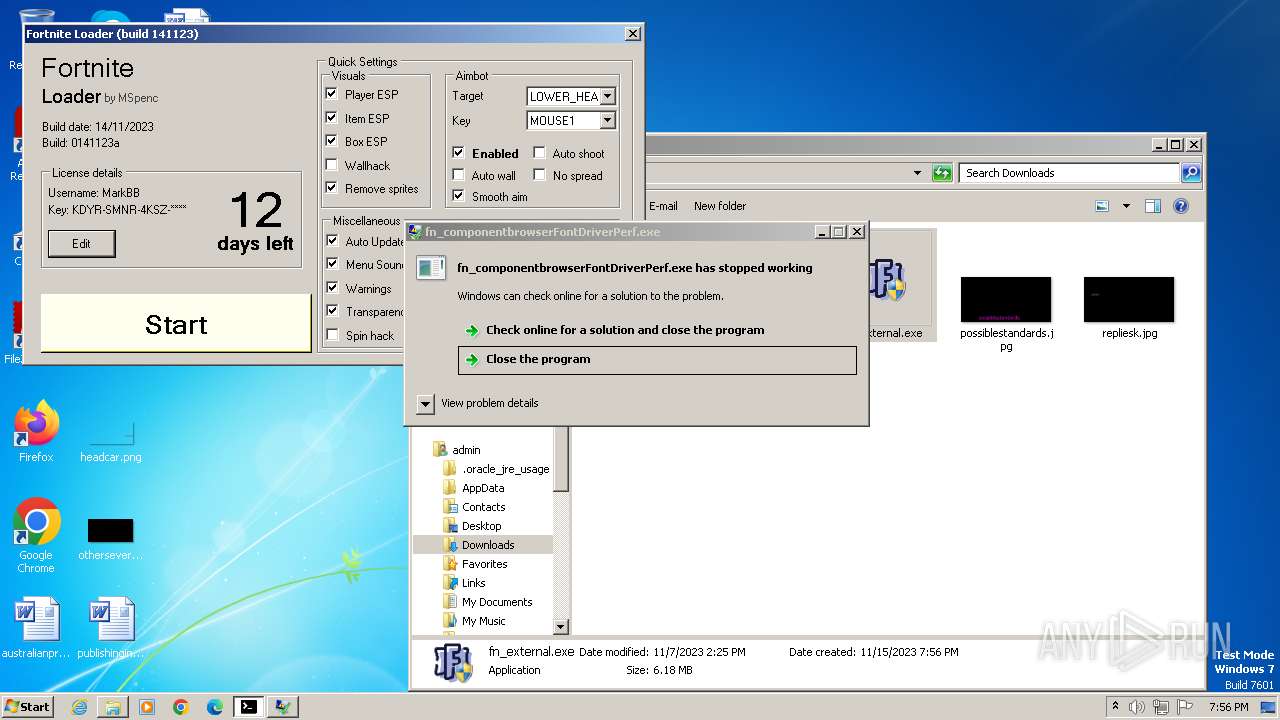
Task: Open Microsoft Edge from the taskbar
Action: (x=215, y=707)
